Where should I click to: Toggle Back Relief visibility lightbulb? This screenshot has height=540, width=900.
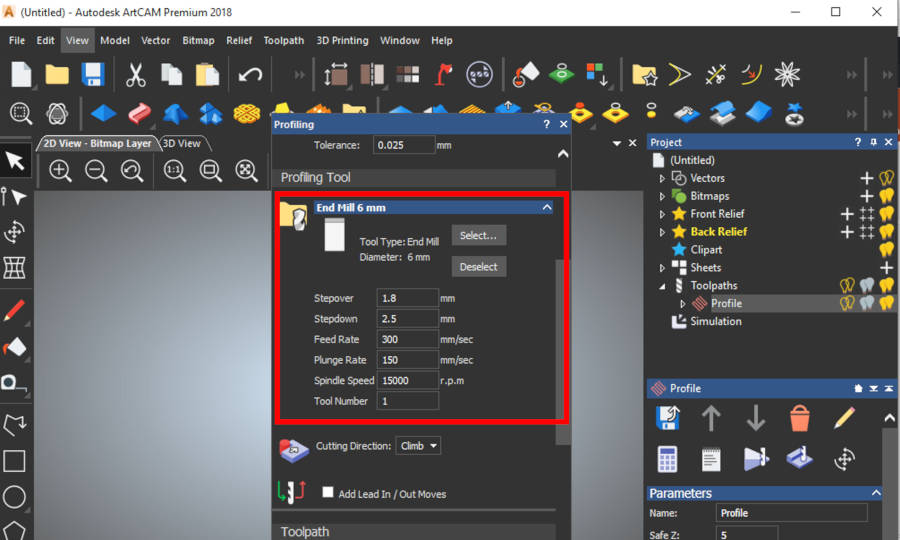(887, 232)
